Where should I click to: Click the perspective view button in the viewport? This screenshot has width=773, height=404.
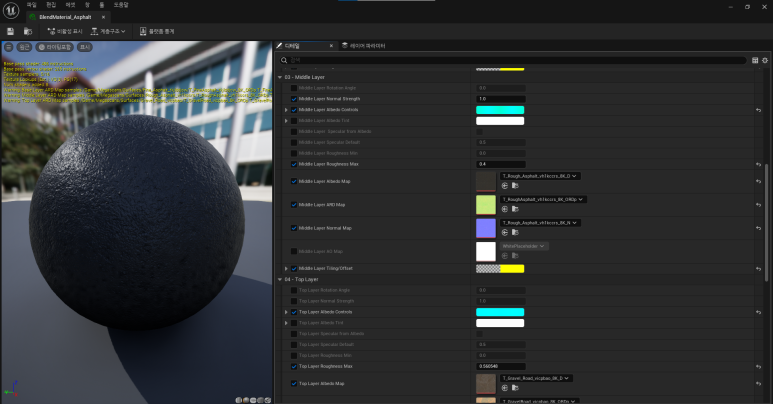[24, 47]
